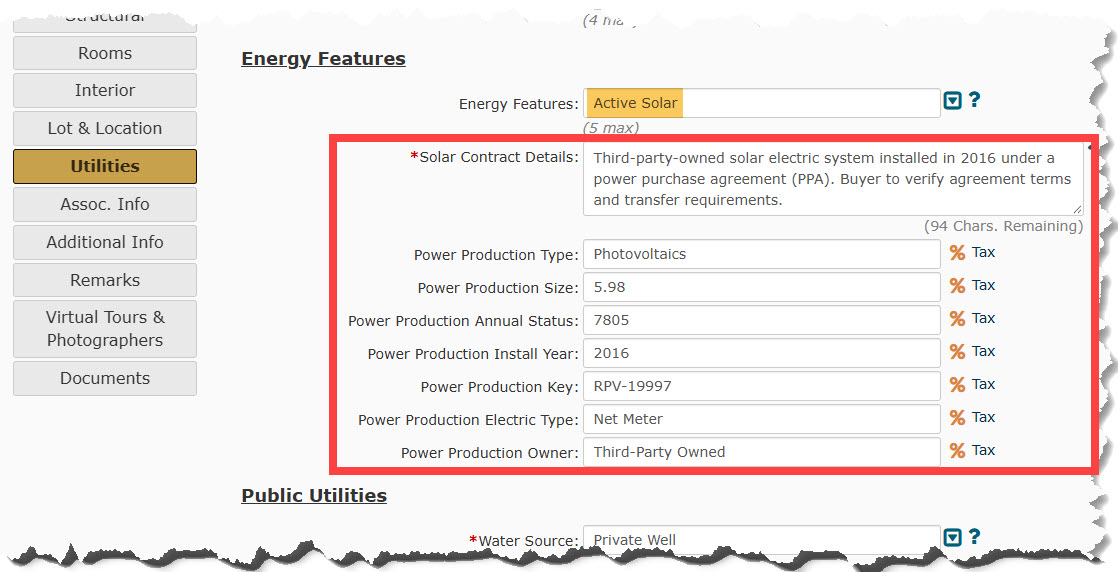Go to the Rooms section

[105, 53]
